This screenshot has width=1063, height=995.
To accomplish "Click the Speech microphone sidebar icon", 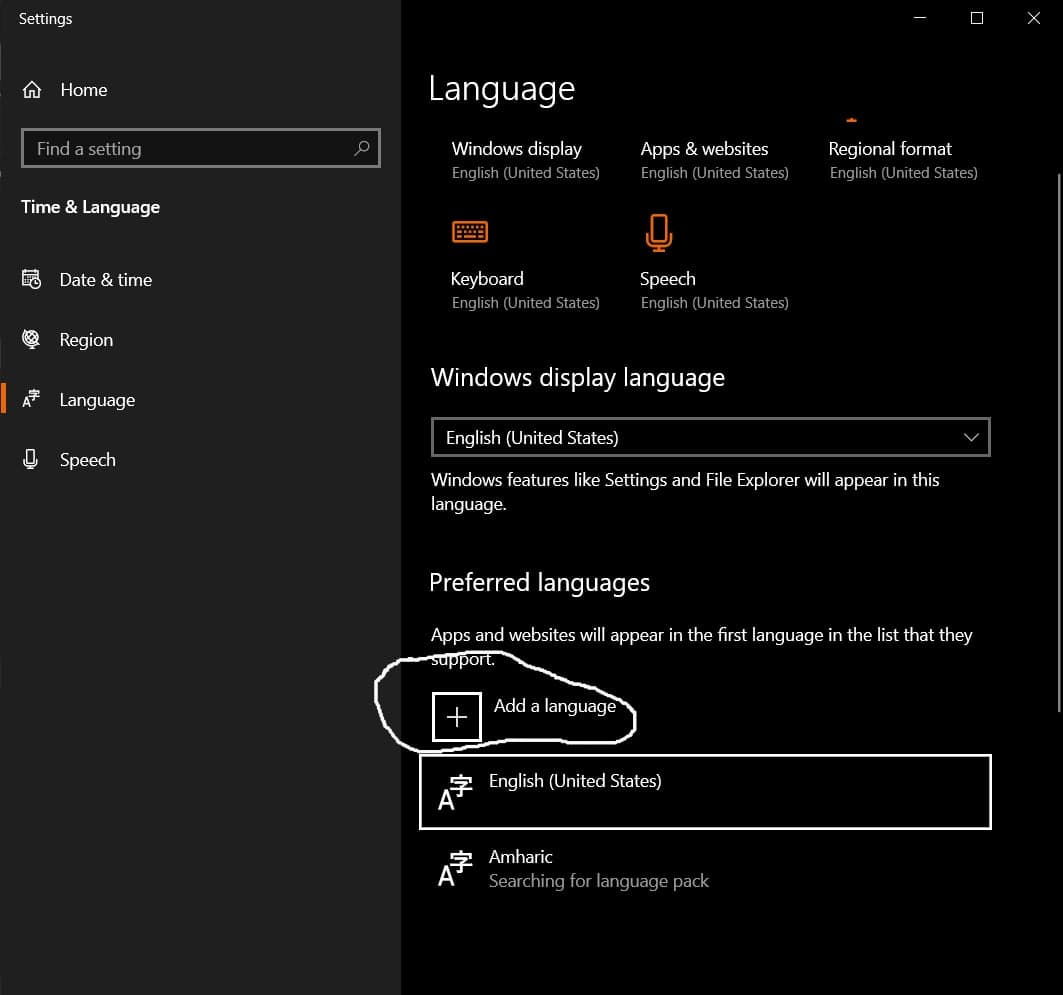I will point(31,459).
